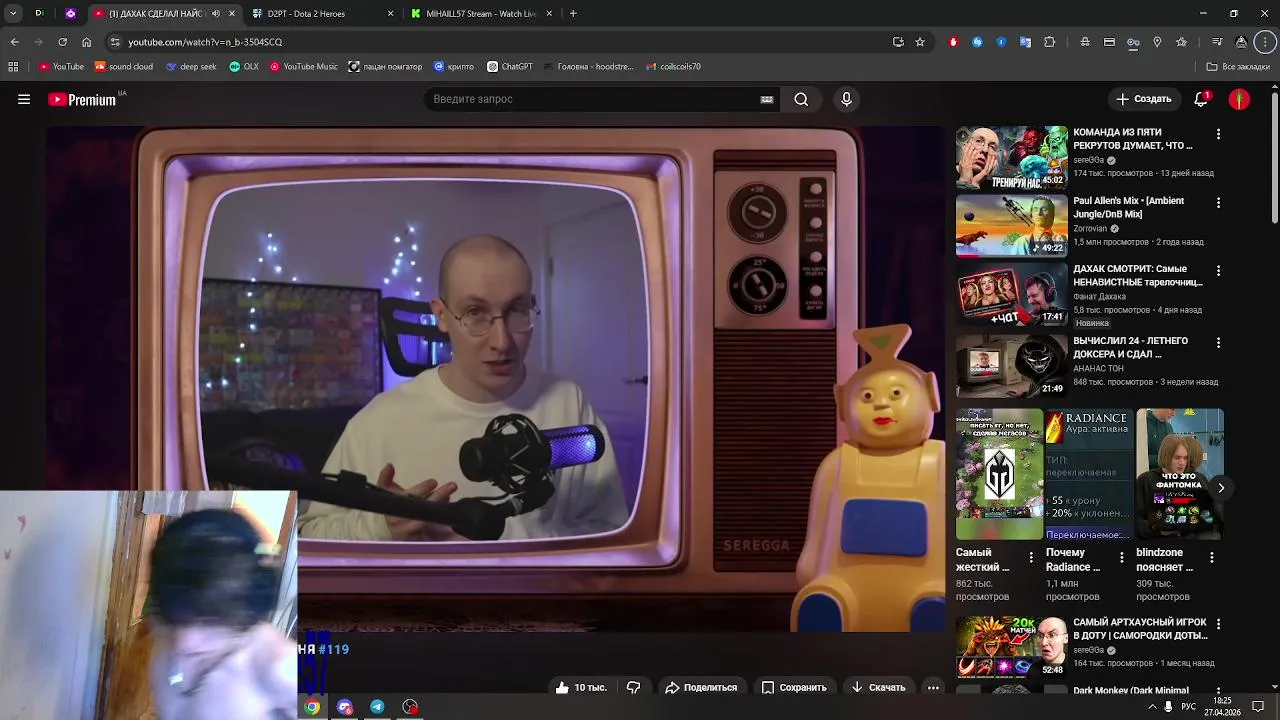Open the САМЫЙ АРТХАУСНЫЙ ИГРОК video thumbnail
1280x720 pixels.
coord(1011,647)
